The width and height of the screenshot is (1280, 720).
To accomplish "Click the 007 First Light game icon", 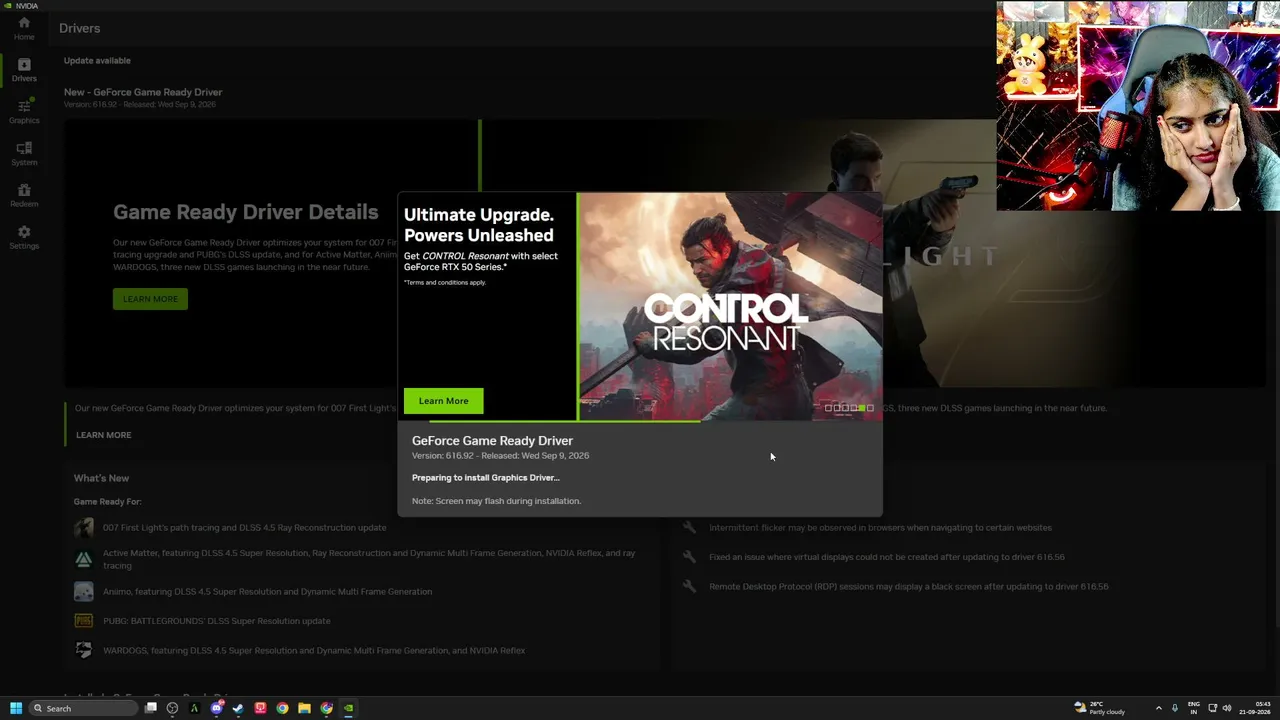I will pos(84,527).
